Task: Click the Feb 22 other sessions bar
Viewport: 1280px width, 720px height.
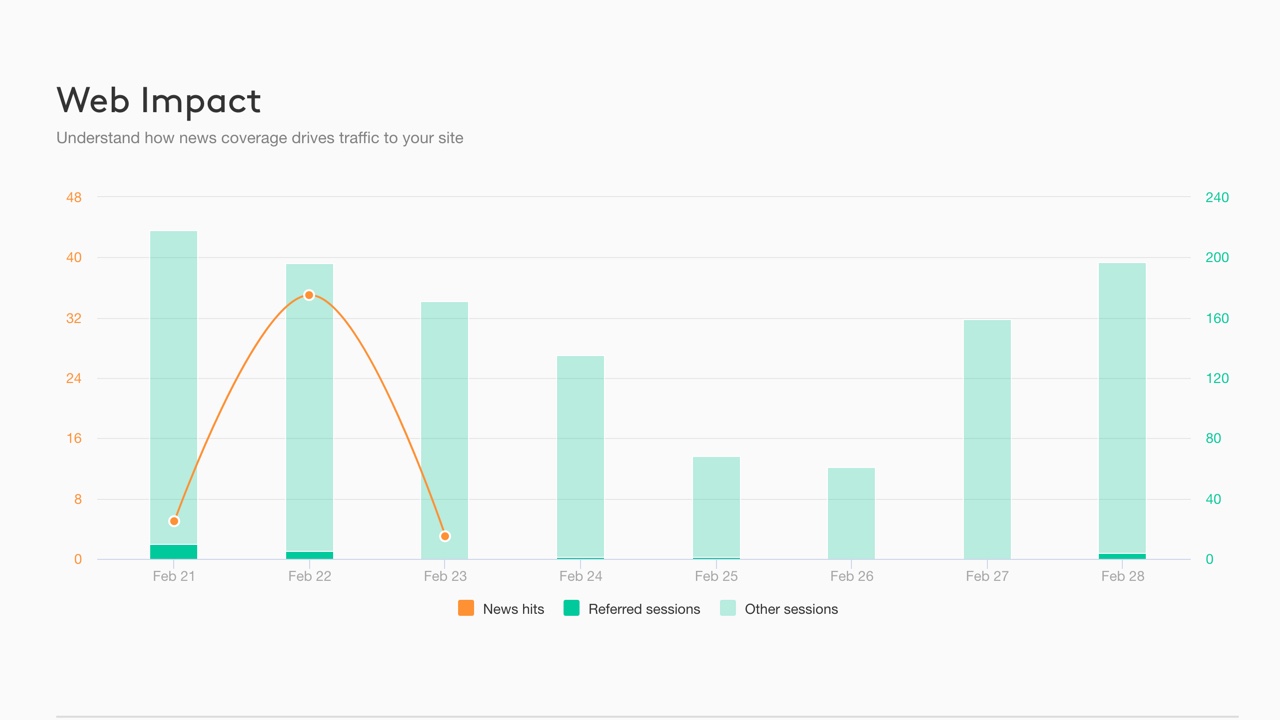Action: tap(309, 408)
